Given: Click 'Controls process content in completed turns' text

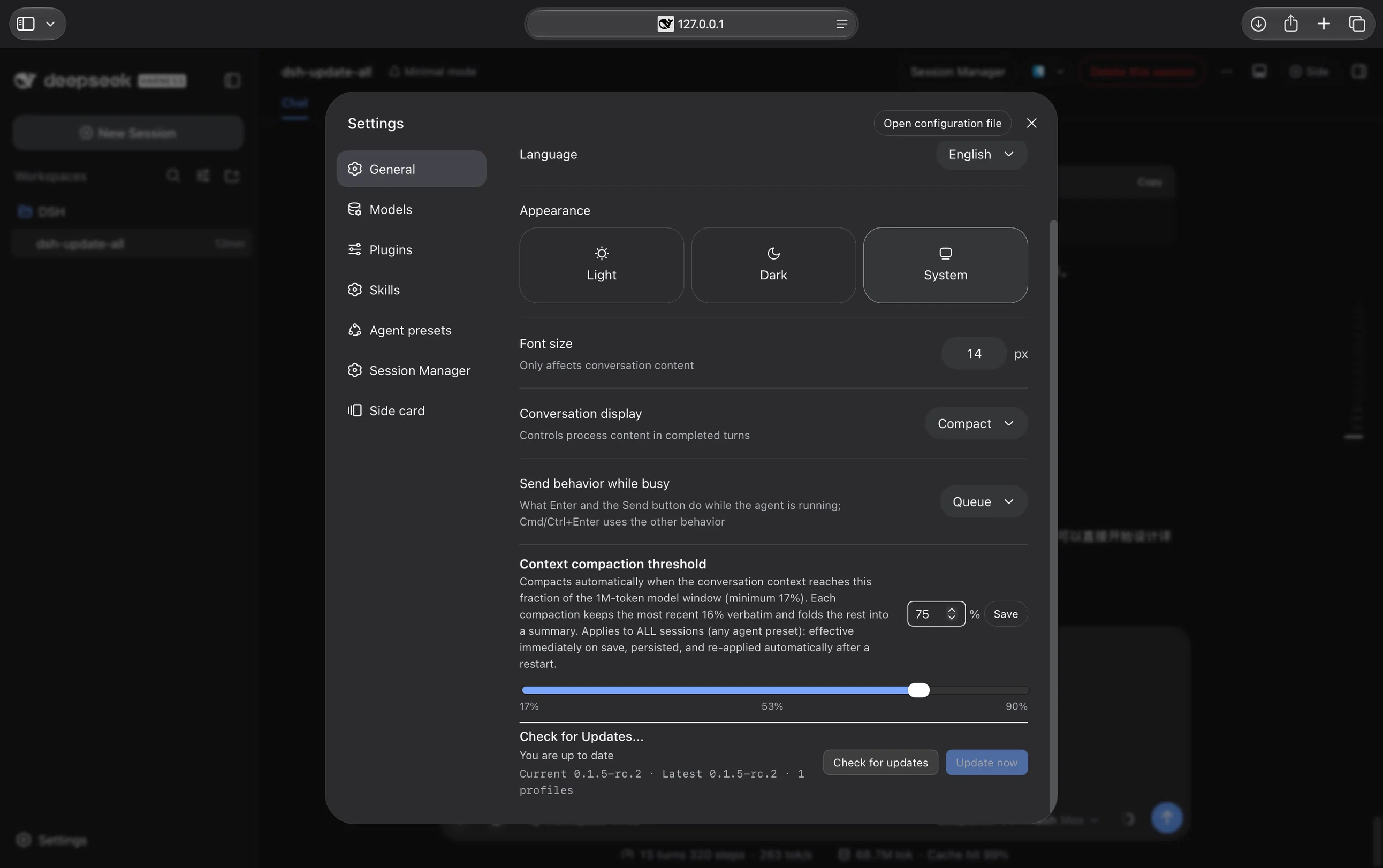Looking at the screenshot, I should (634, 435).
